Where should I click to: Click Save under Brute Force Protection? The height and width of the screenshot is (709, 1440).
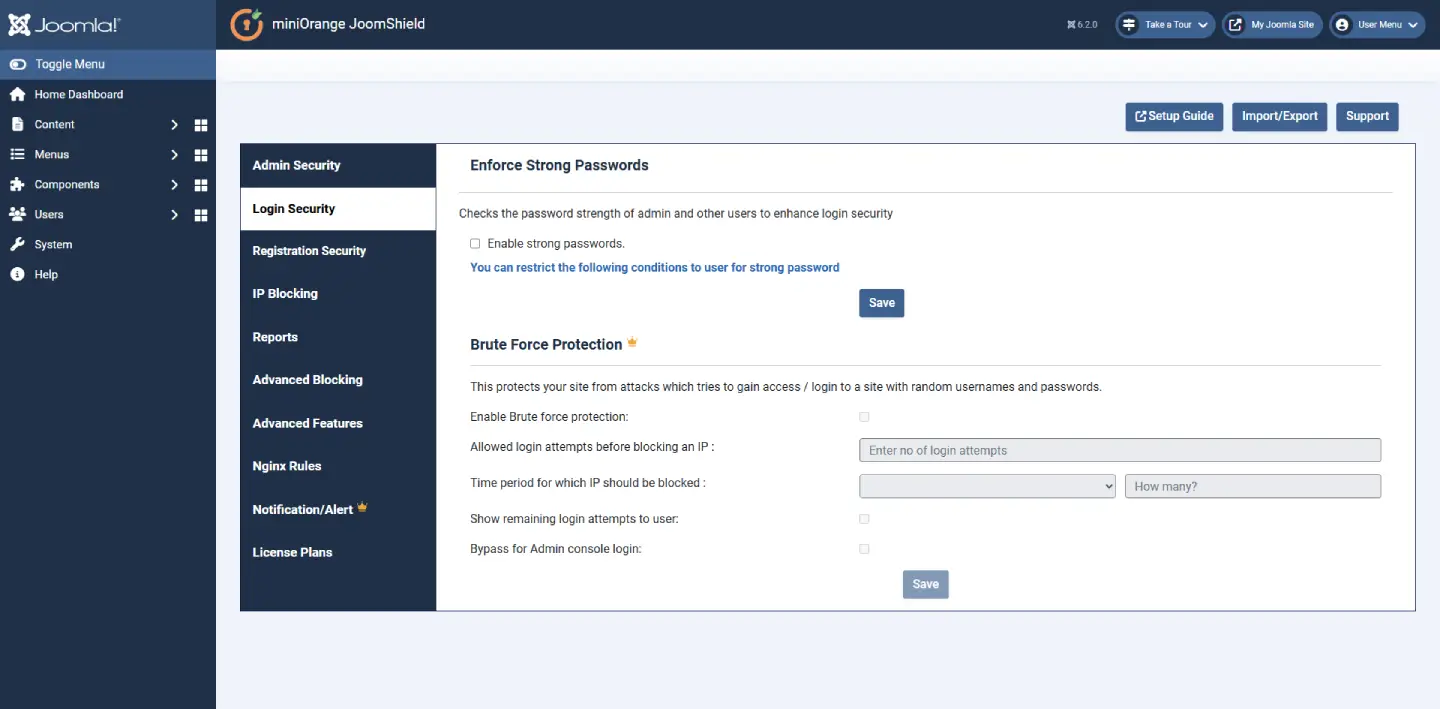point(926,584)
